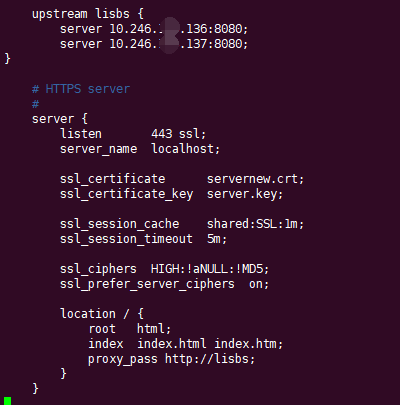Image resolution: width=400 pixels, height=405 pixels.
Task: Place cursor on 'listen' directive
Action: pos(81,134)
